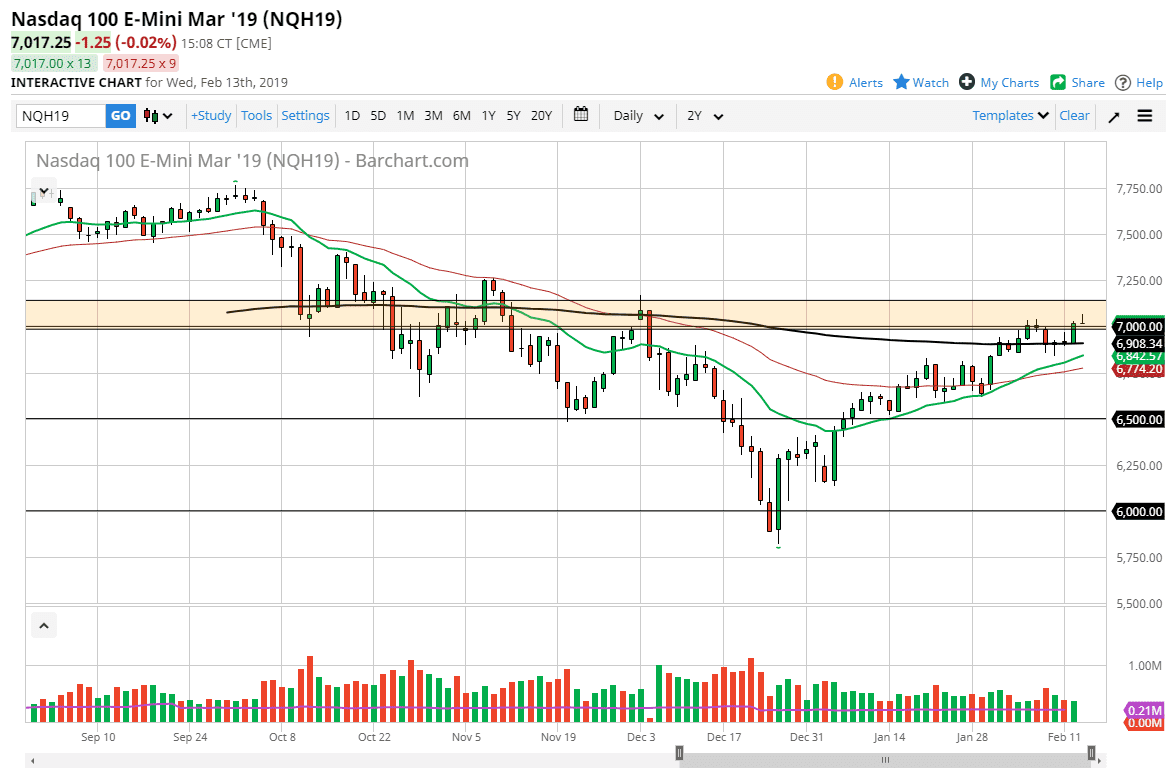Share this chart with the Share icon
This screenshot has height=770, width=1168.
pos(1059,82)
